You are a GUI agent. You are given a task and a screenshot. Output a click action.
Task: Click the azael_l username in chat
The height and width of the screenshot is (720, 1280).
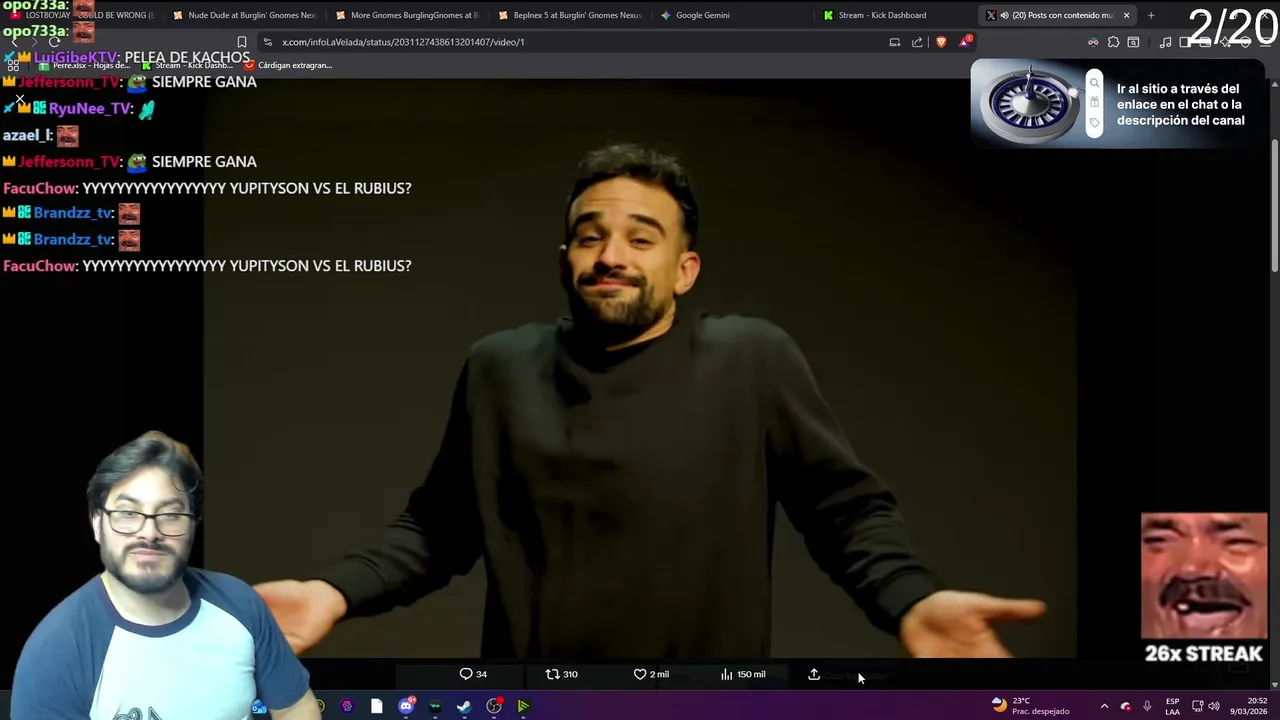click(x=27, y=135)
